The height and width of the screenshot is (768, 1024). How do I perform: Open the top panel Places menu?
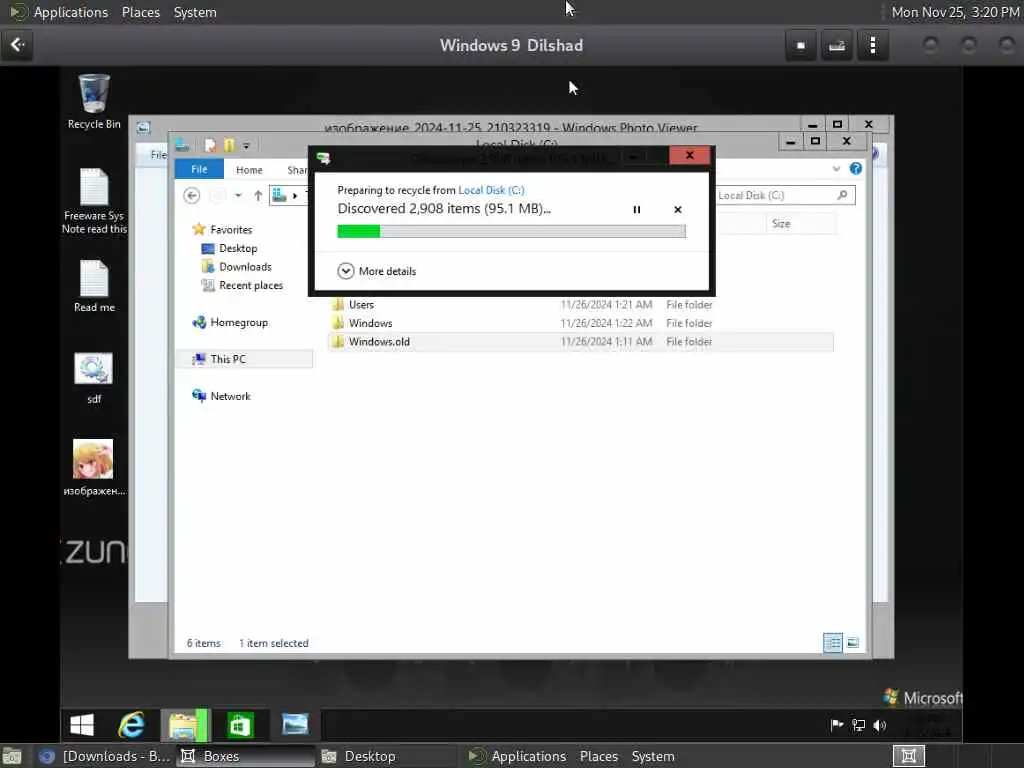pos(140,12)
